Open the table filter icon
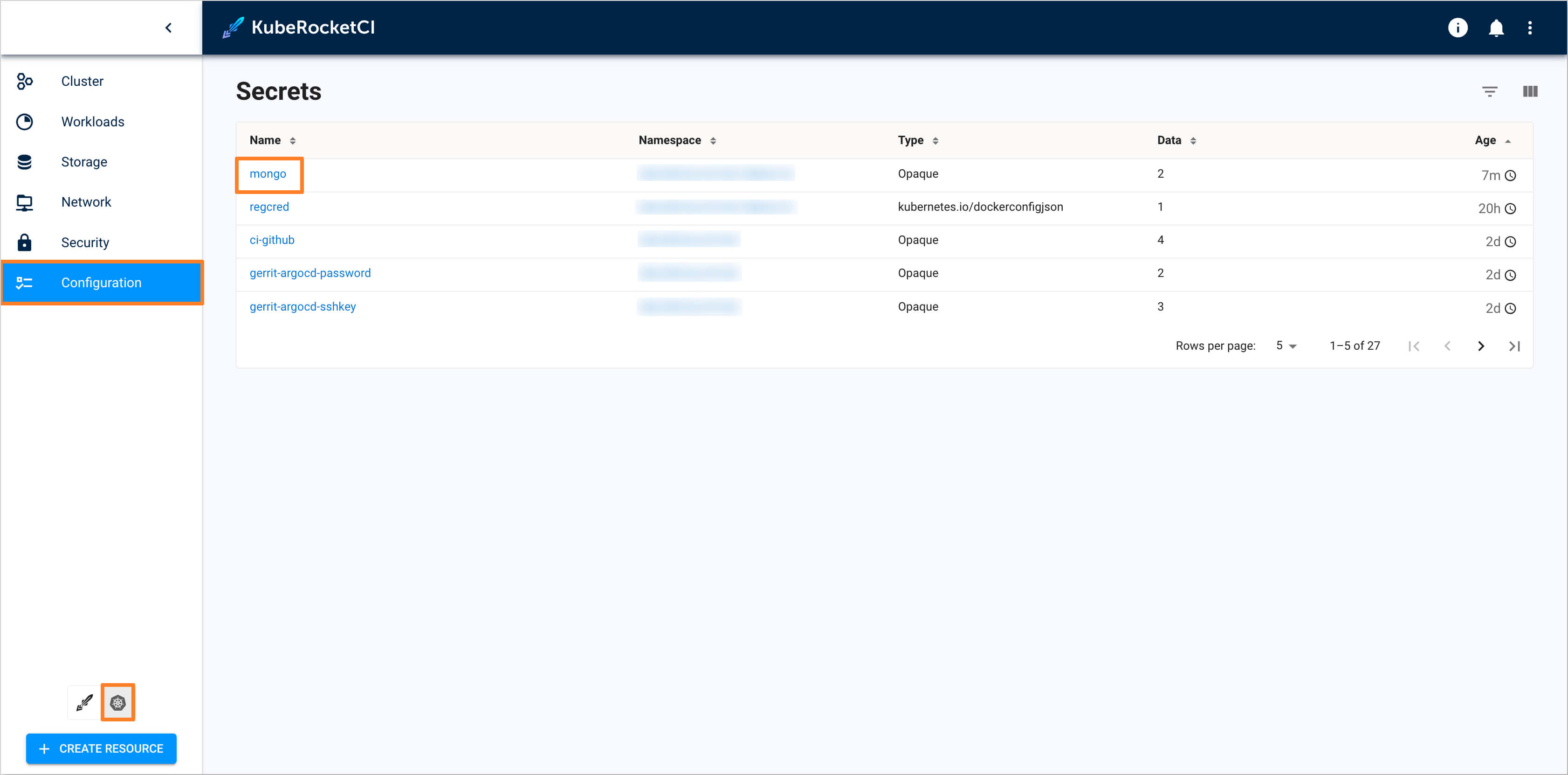This screenshot has width=1568, height=775. click(x=1490, y=91)
